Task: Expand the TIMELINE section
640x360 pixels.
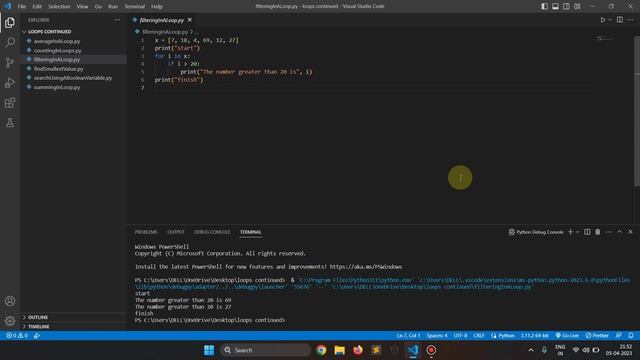Action: pos(38,327)
